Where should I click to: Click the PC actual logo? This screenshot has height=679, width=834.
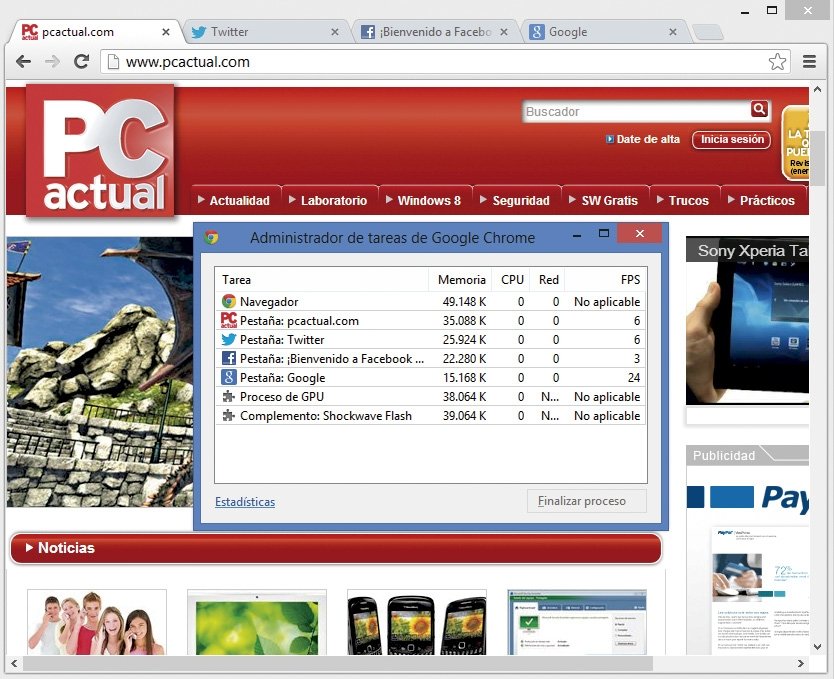tap(101, 151)
